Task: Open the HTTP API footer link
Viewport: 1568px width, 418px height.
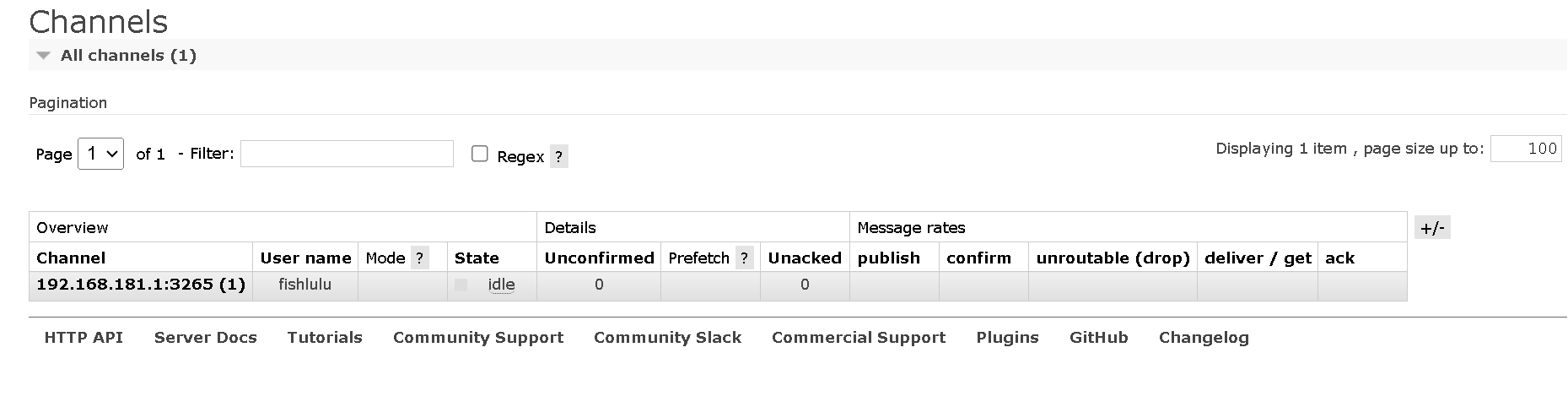Action: coord(84,338)
